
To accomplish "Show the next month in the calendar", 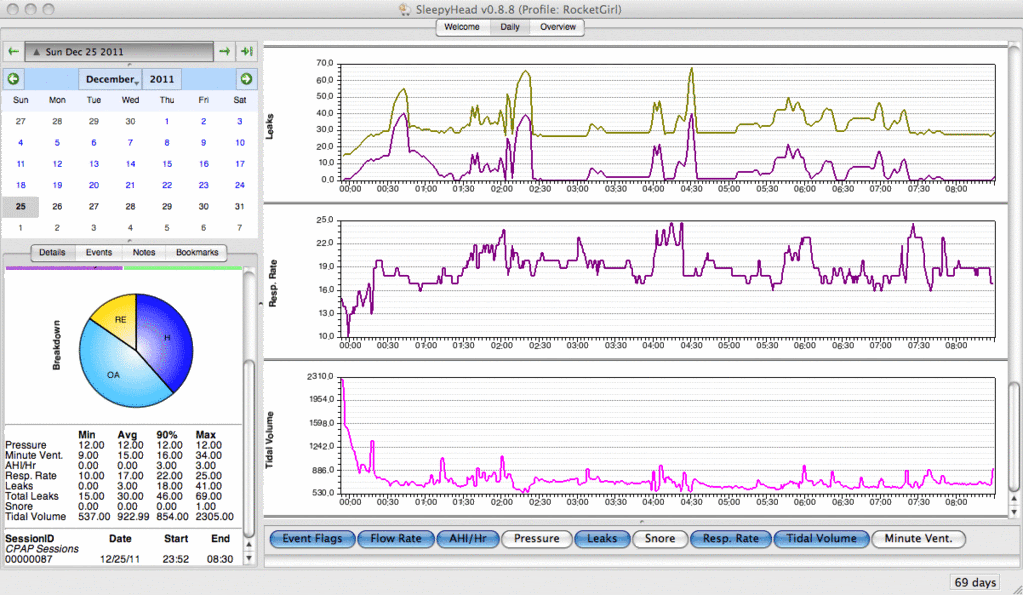I will click(246, 79).
